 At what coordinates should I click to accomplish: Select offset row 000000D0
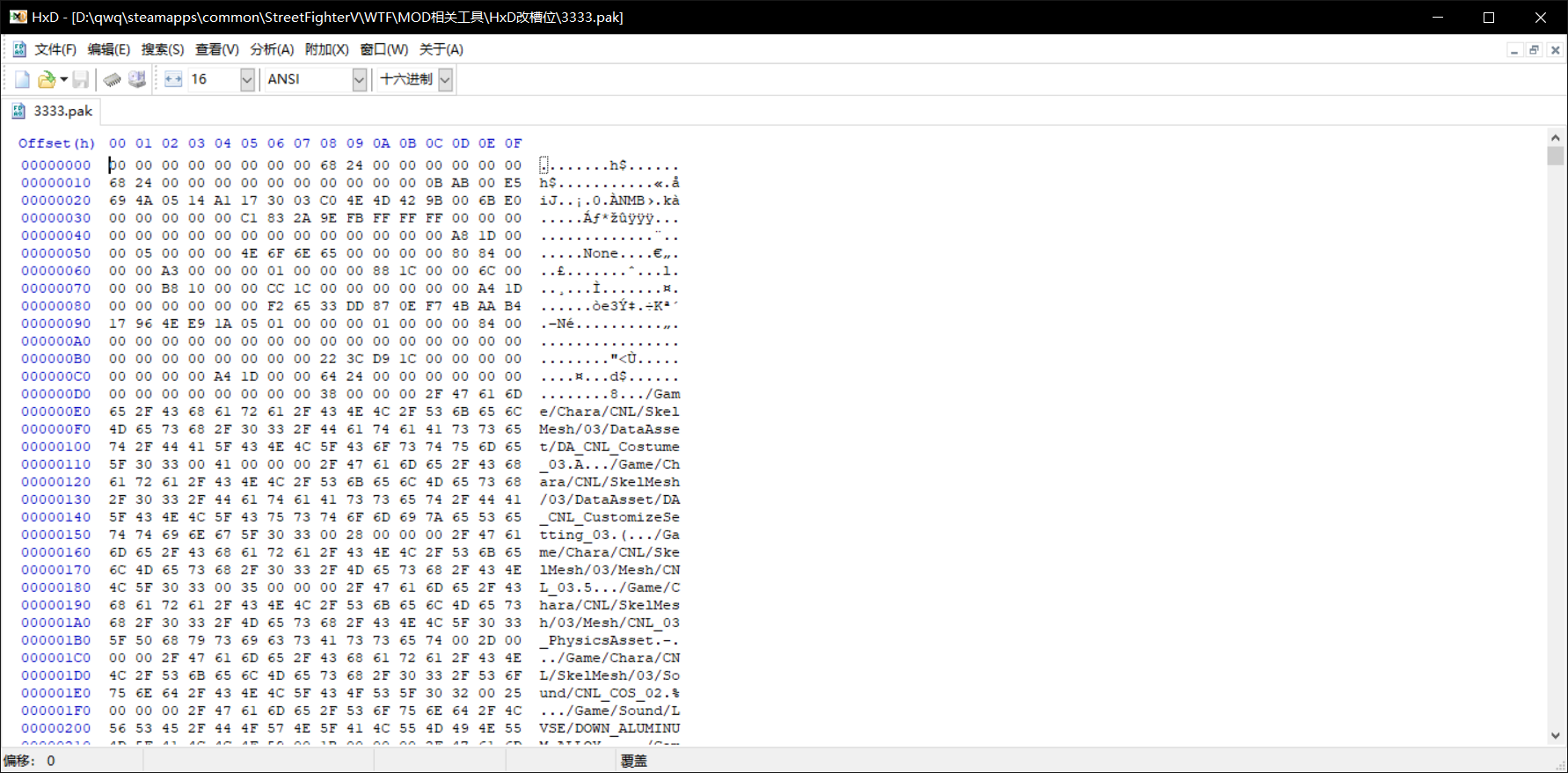point(56,394)
